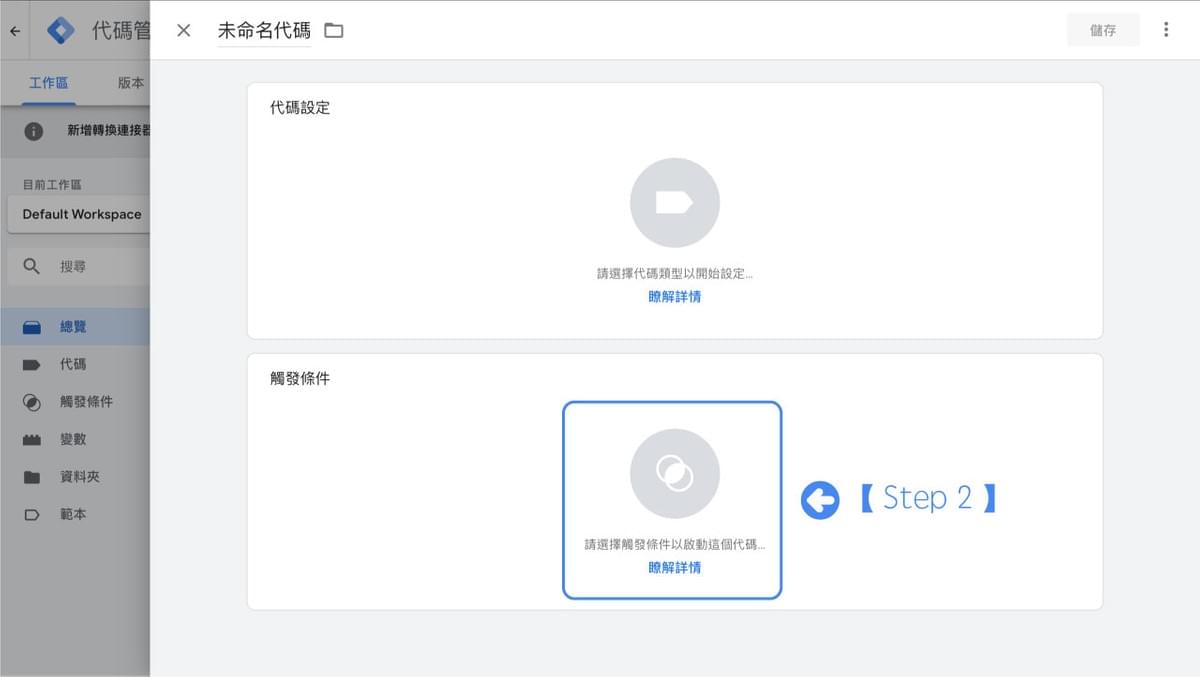Open 瞭解詳情 link under 觸發條件
The width and height of the screenshot is (1200, 677).
coord(675,567)
